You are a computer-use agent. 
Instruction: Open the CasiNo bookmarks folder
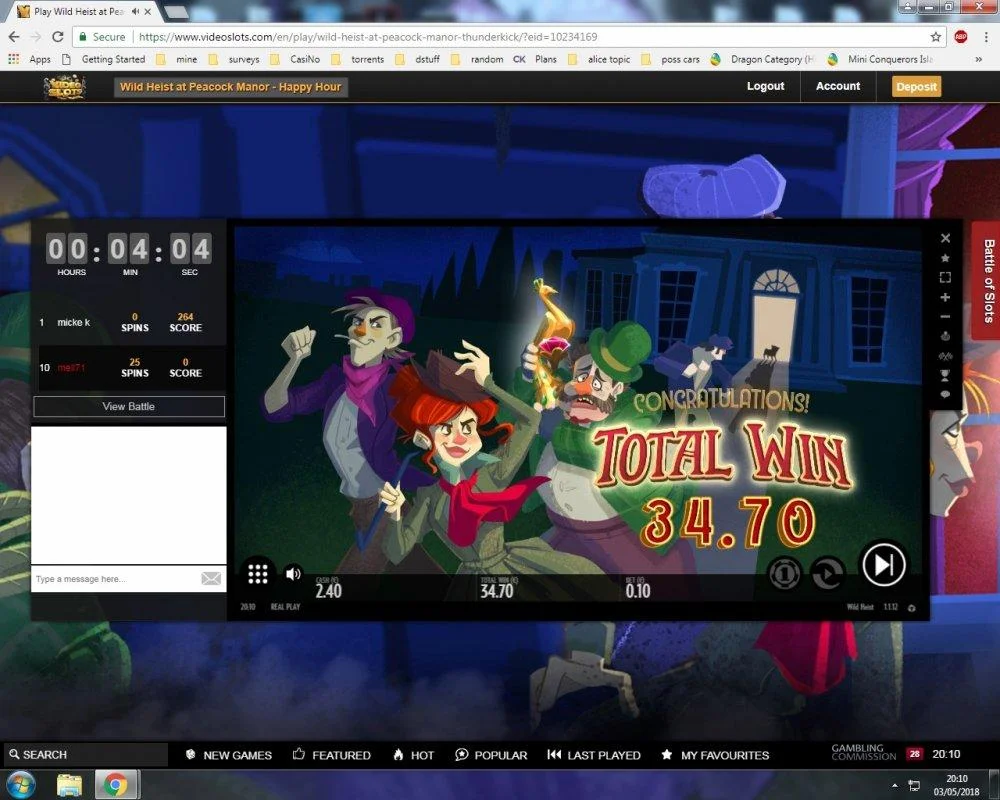click(295, 59)
